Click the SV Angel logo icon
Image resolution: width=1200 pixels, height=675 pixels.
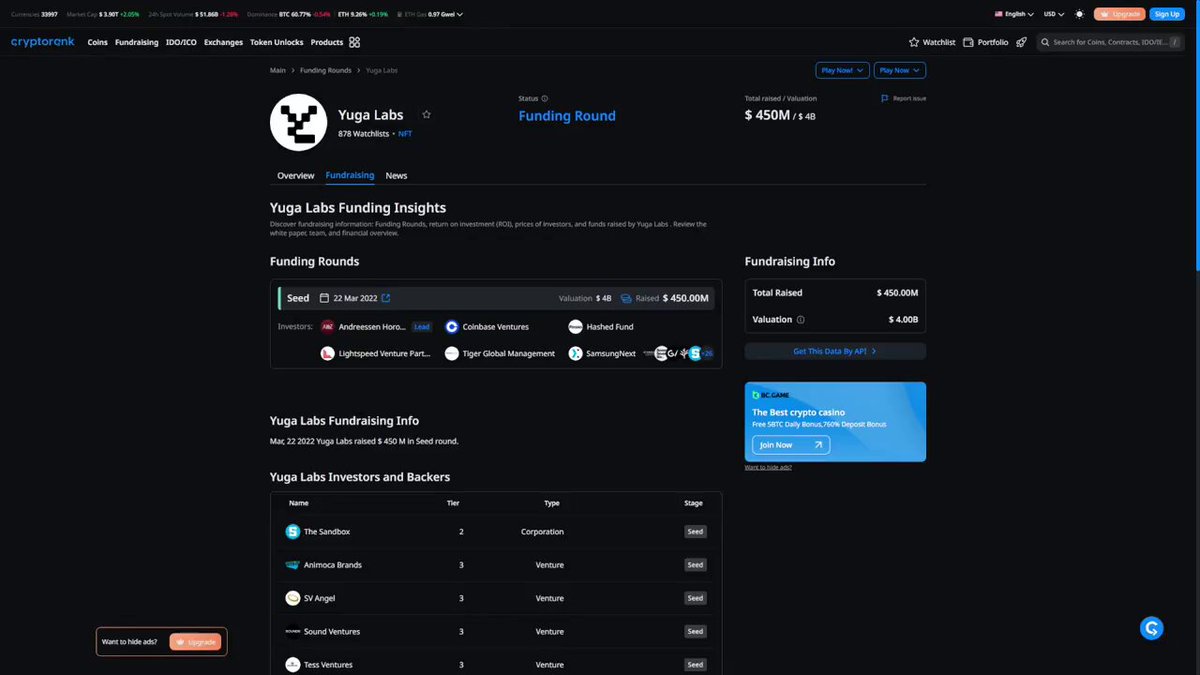click(x=293, y=598)
